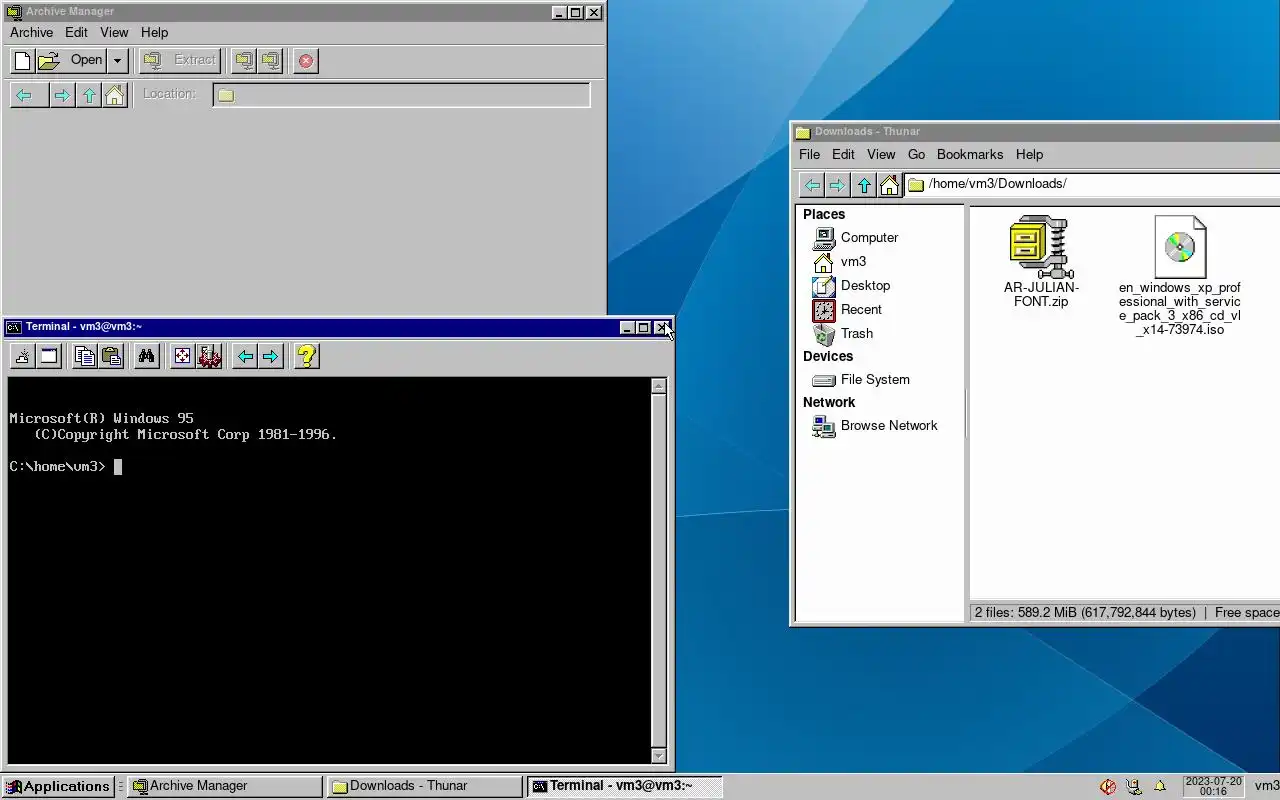Open Thunar File menu
Image resolution: width=1280 pixels, height=800 pixels.
click(x=809, y=154)
